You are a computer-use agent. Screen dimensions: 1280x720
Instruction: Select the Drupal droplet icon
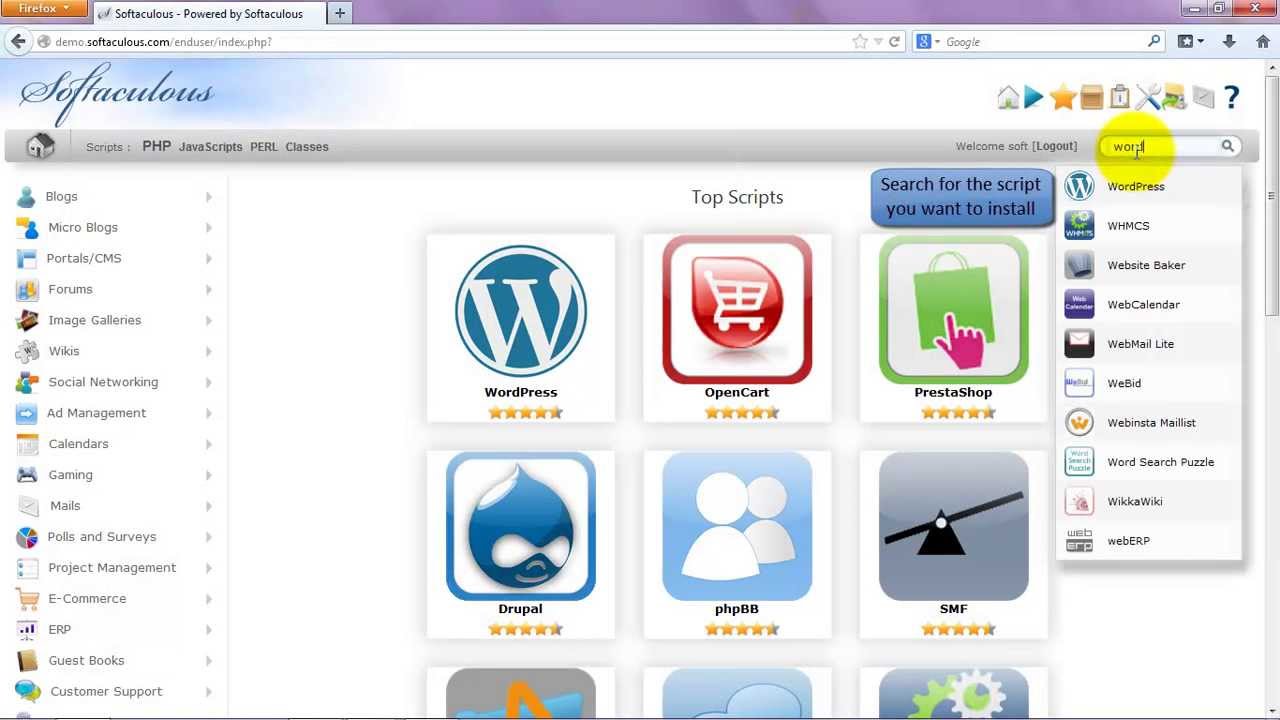(521, 526)
